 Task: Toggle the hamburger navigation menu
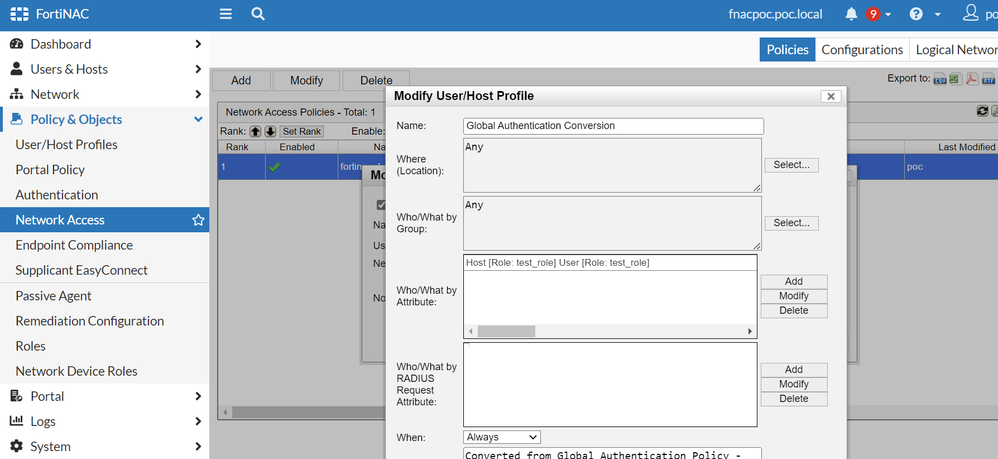click(x=225, y=14)
